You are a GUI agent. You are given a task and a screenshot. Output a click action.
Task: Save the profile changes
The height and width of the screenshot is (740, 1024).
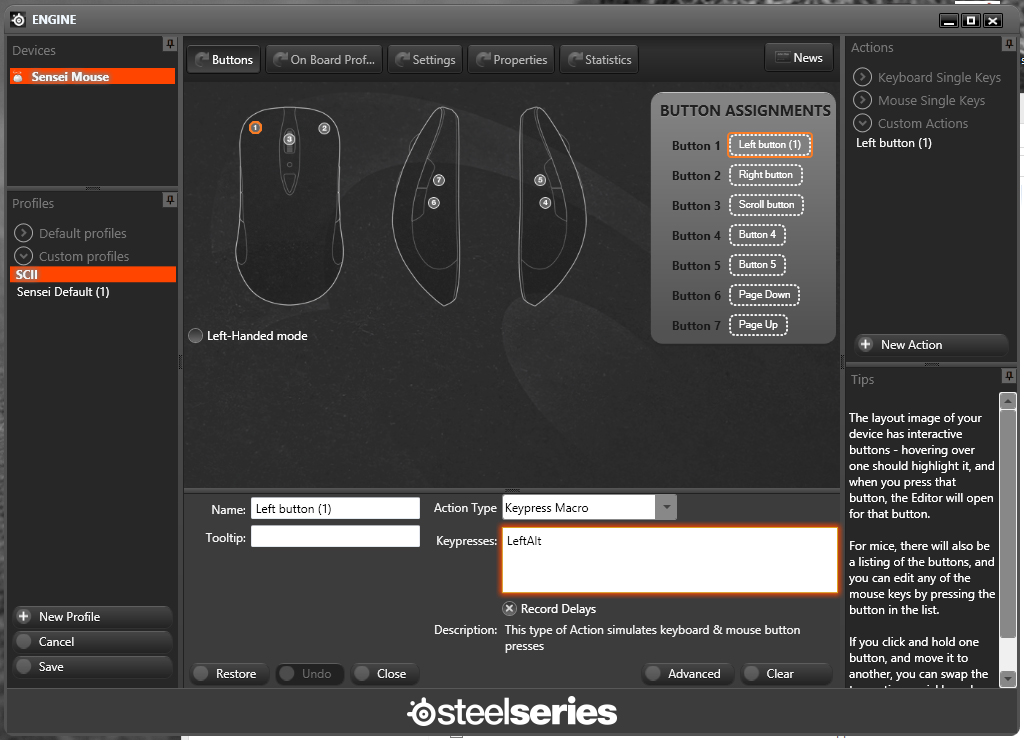click(93, 666)
